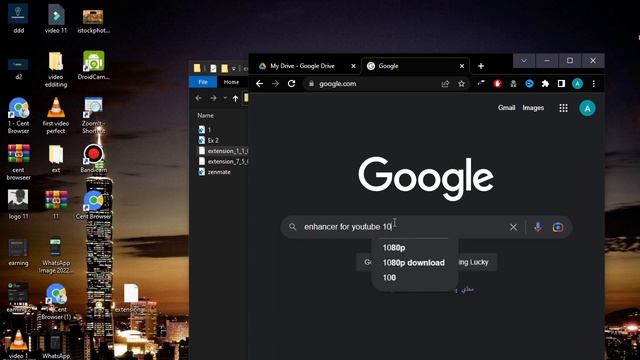Close the Google tab
640x360 pixels.
[x=462, y=66]
